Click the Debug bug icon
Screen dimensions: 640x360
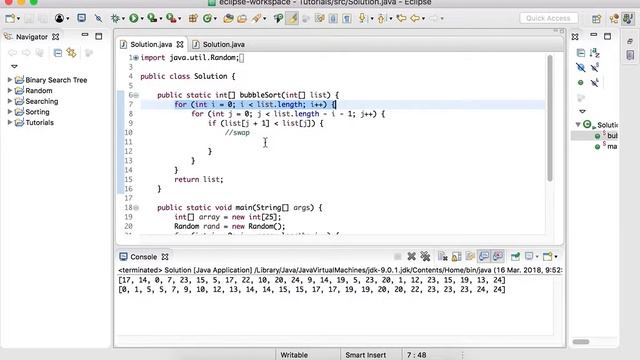coord(116,18)
